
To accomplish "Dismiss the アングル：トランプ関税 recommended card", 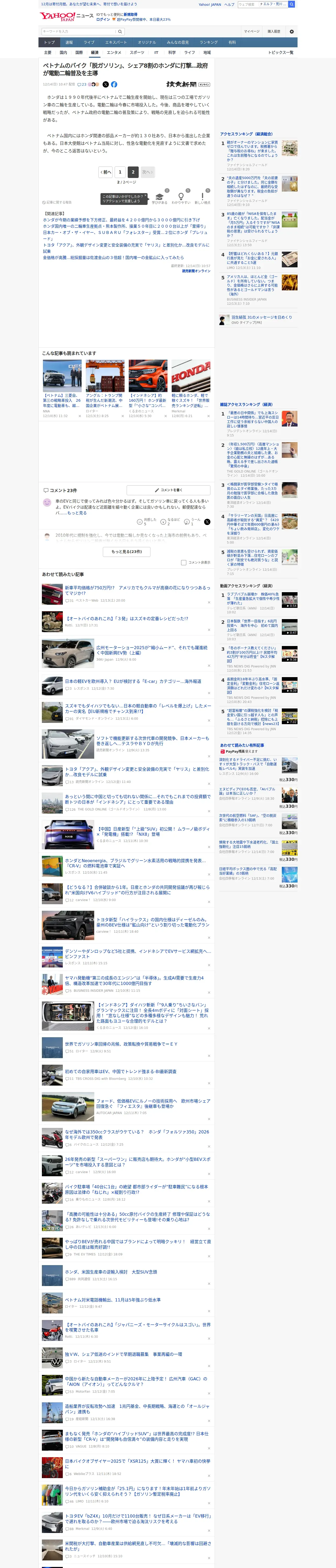I will (122, 416).
